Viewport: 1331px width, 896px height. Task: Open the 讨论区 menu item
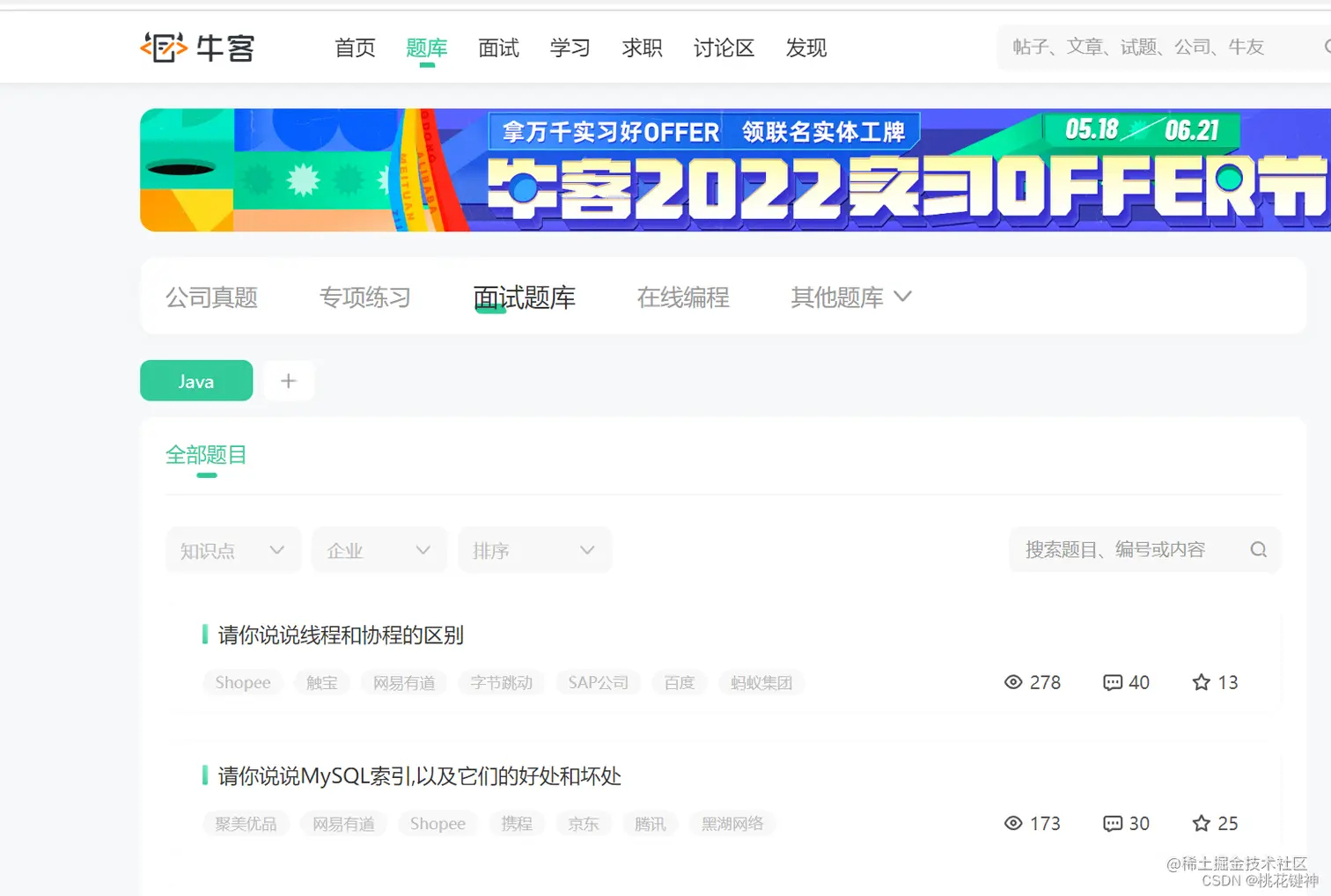(x=723, y=48)
